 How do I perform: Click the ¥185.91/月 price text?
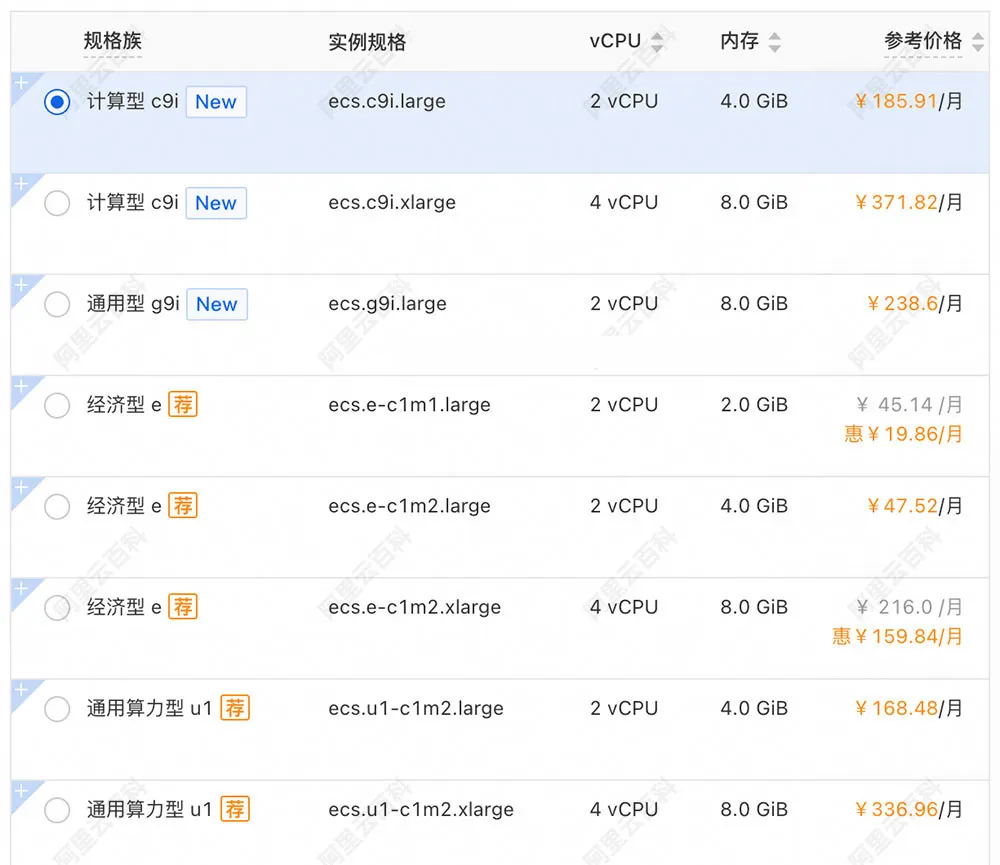tap(909, 101)
